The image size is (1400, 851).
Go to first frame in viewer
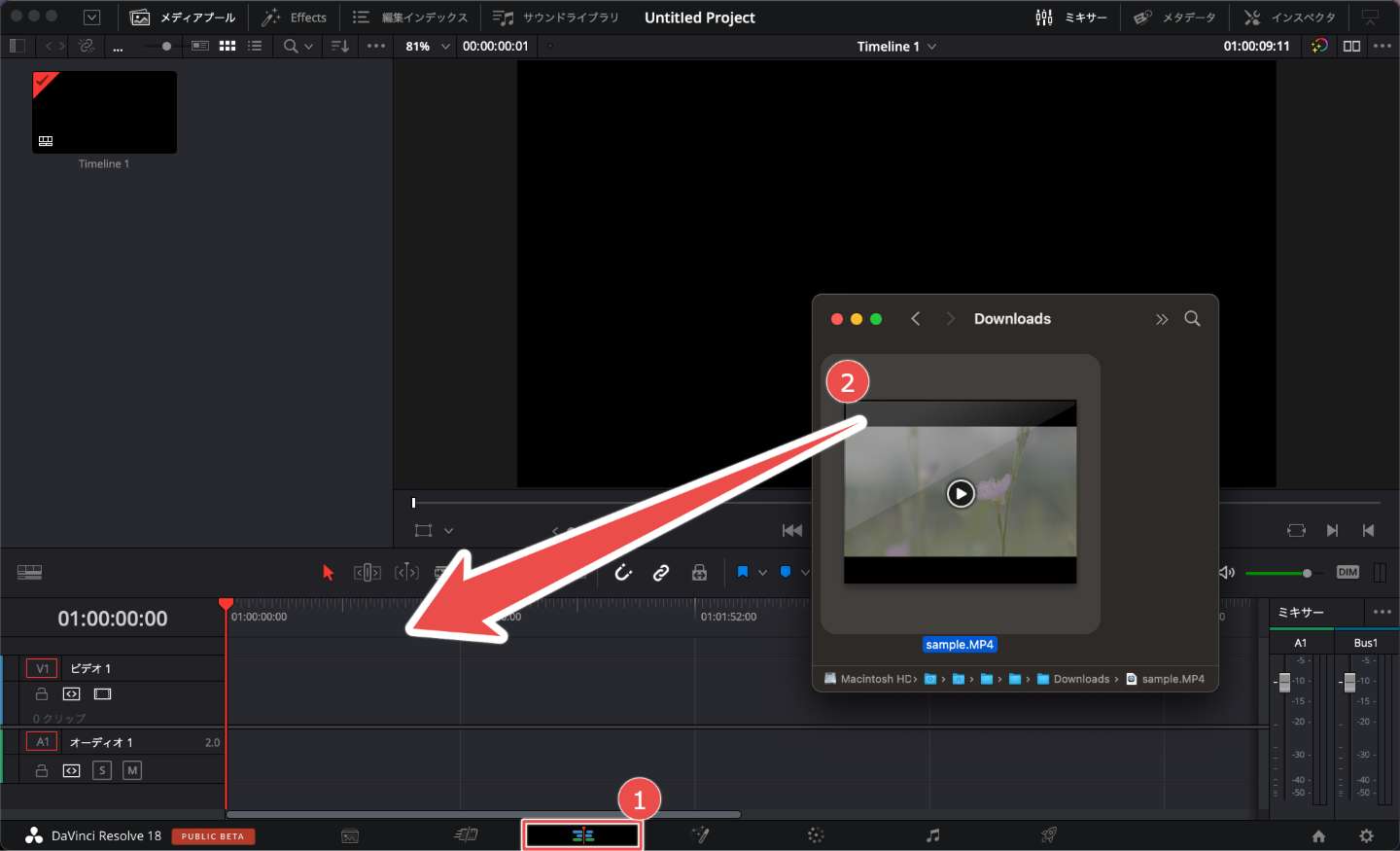tap(792, 530)
